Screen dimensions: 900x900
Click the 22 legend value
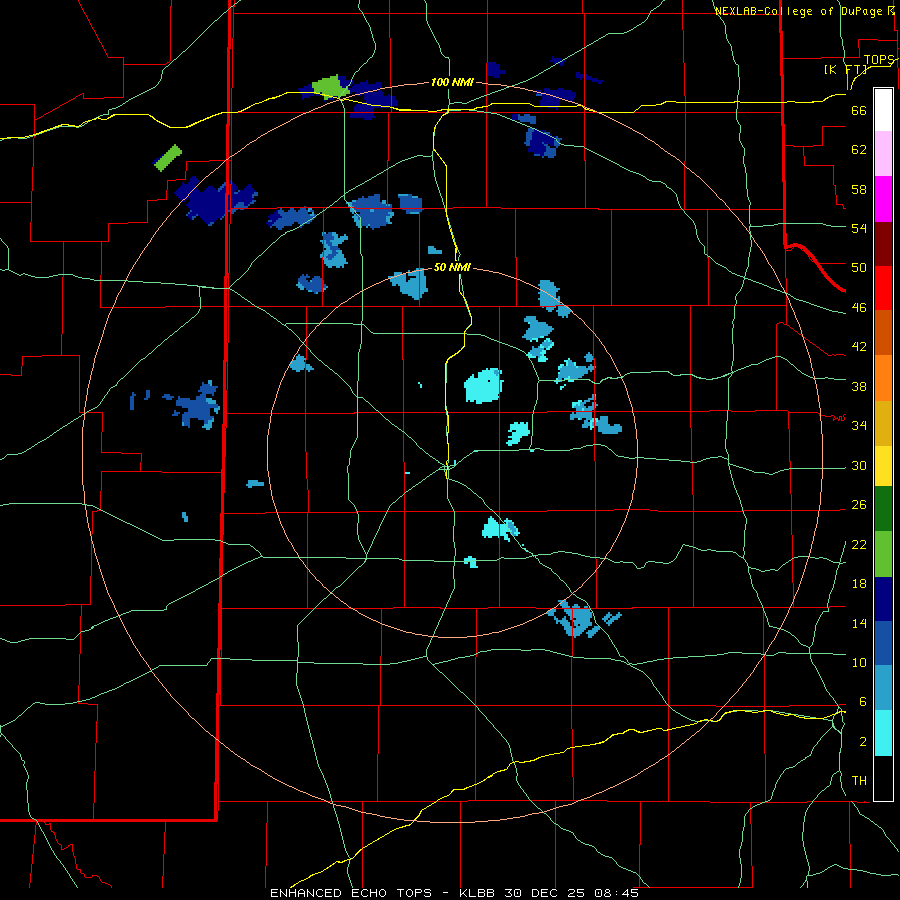coord(859,544)
